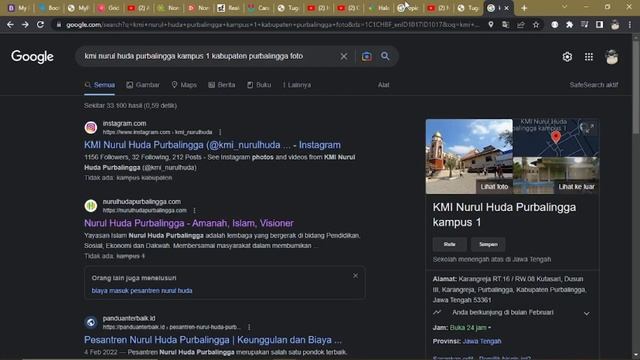Dismiss the 'Orang lain juga menelusuri' box
640x360 pixels.
355,276
